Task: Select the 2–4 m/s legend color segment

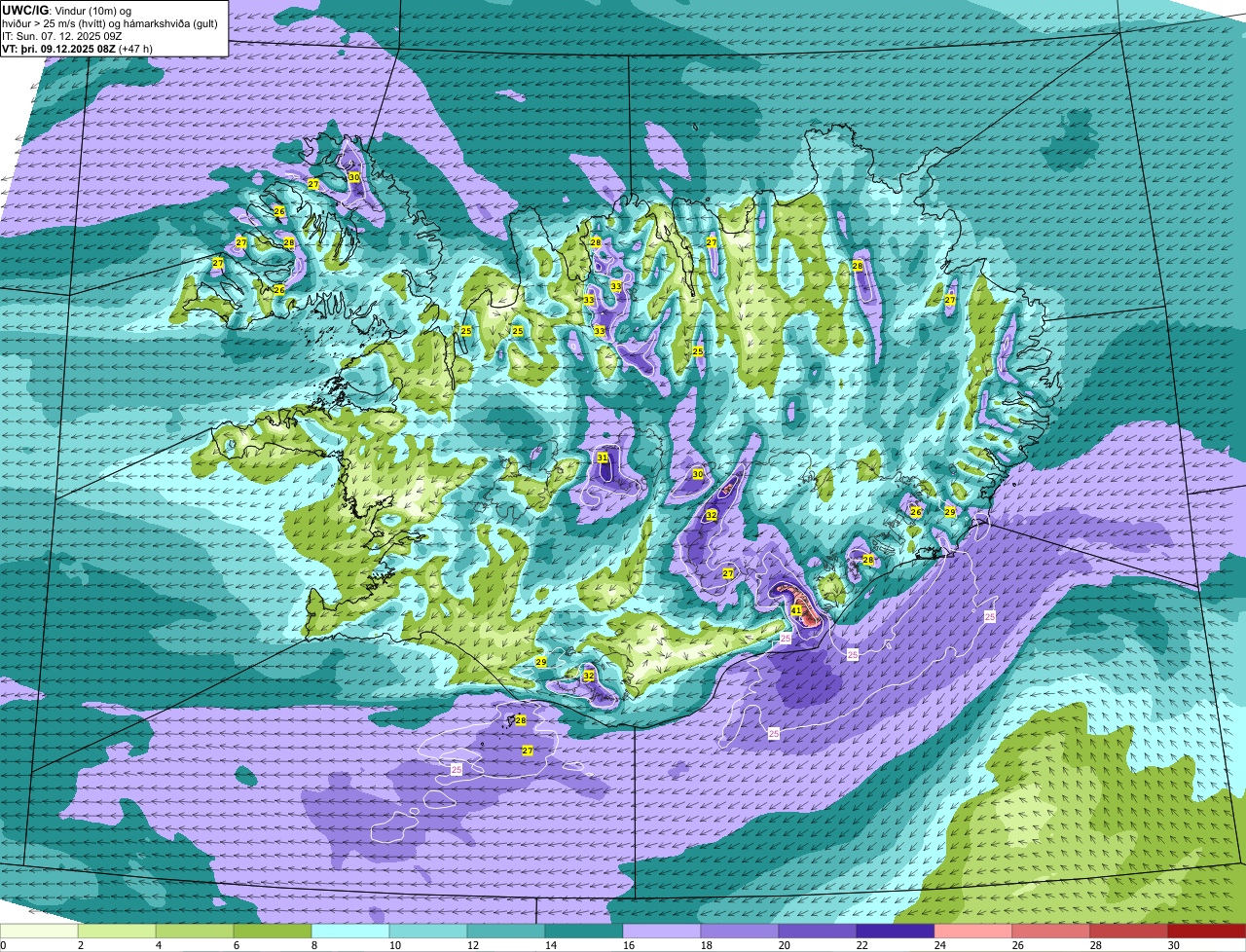Action: click(x=117, y=932)
